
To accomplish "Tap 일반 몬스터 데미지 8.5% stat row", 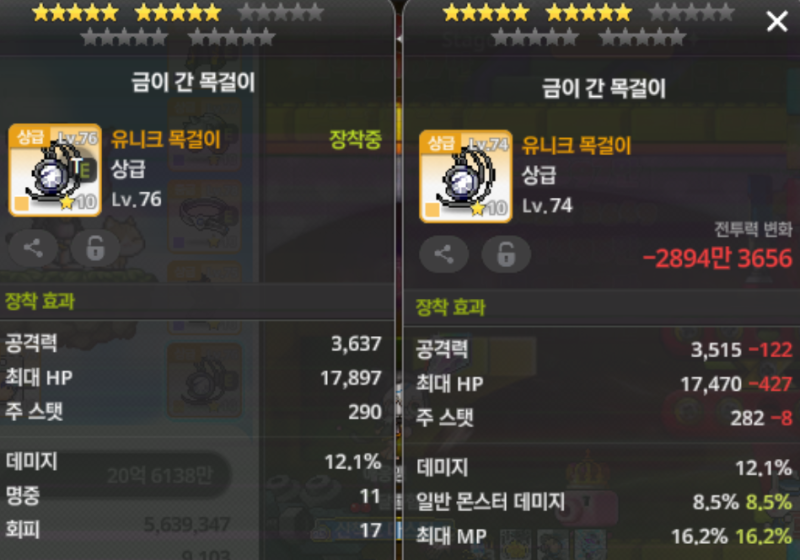I will 604,502.
